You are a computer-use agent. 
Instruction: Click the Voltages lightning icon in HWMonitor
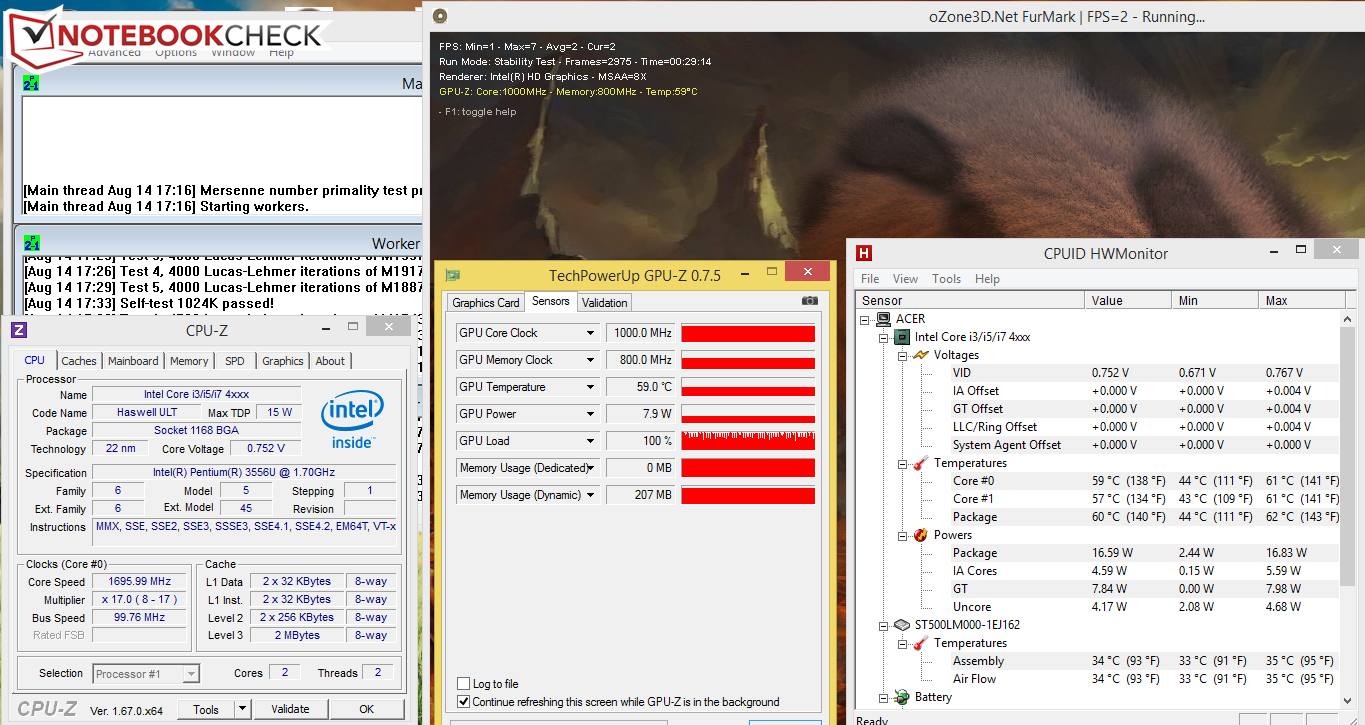pos(920,355)
